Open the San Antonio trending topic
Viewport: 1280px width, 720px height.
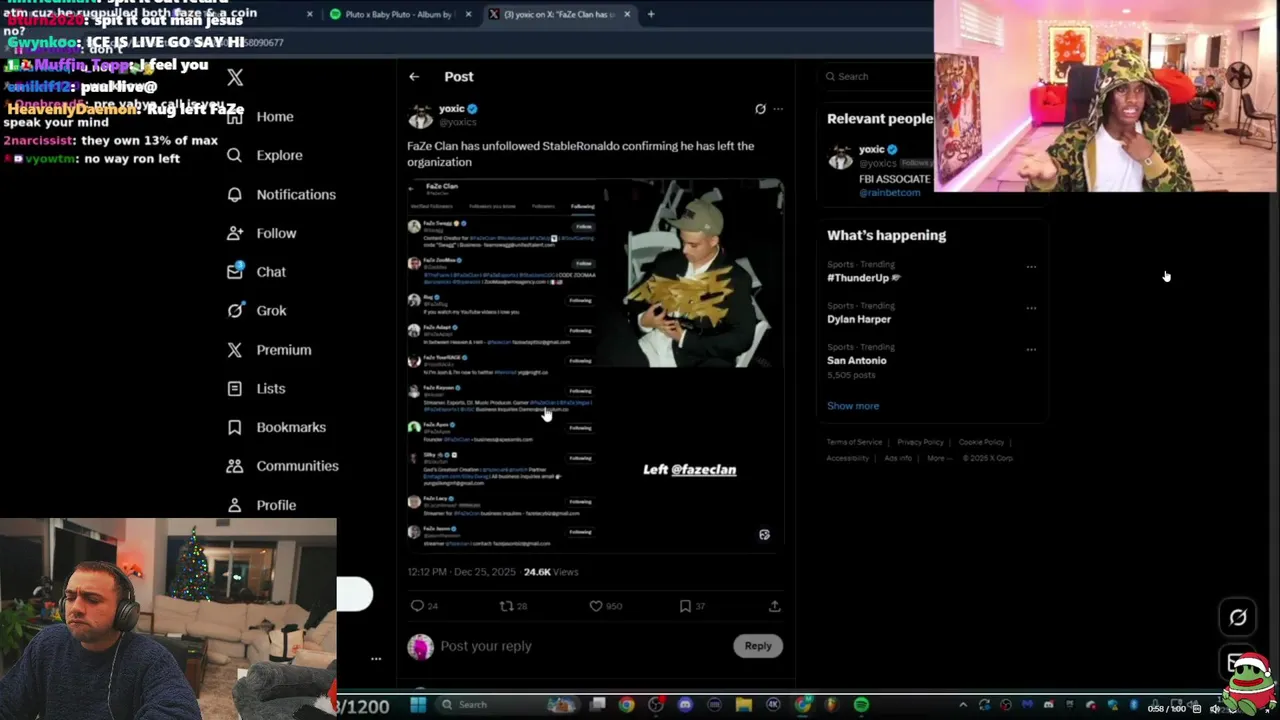tap(856, 361)
